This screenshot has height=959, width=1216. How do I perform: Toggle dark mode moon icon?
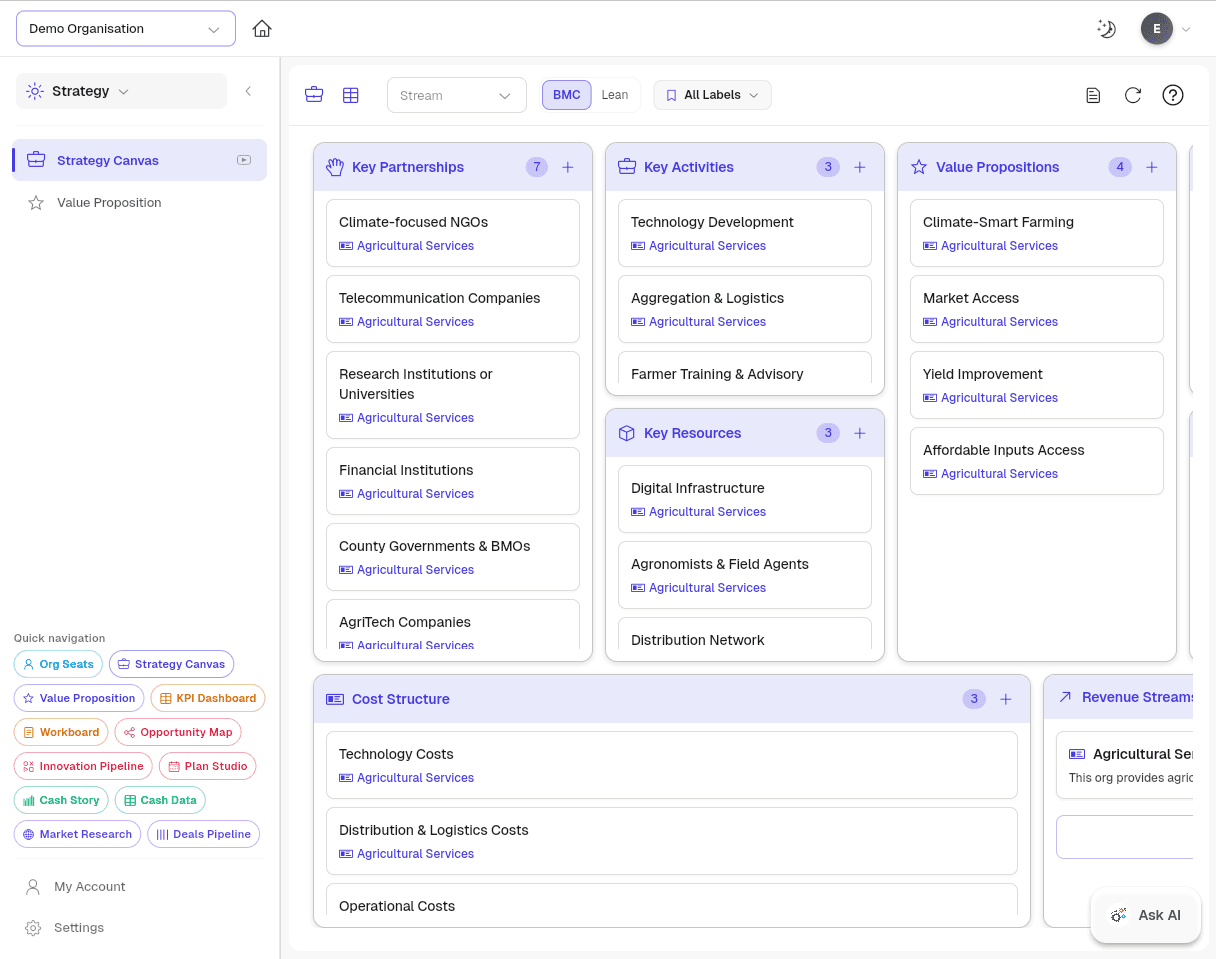(x=1106, y=29)
